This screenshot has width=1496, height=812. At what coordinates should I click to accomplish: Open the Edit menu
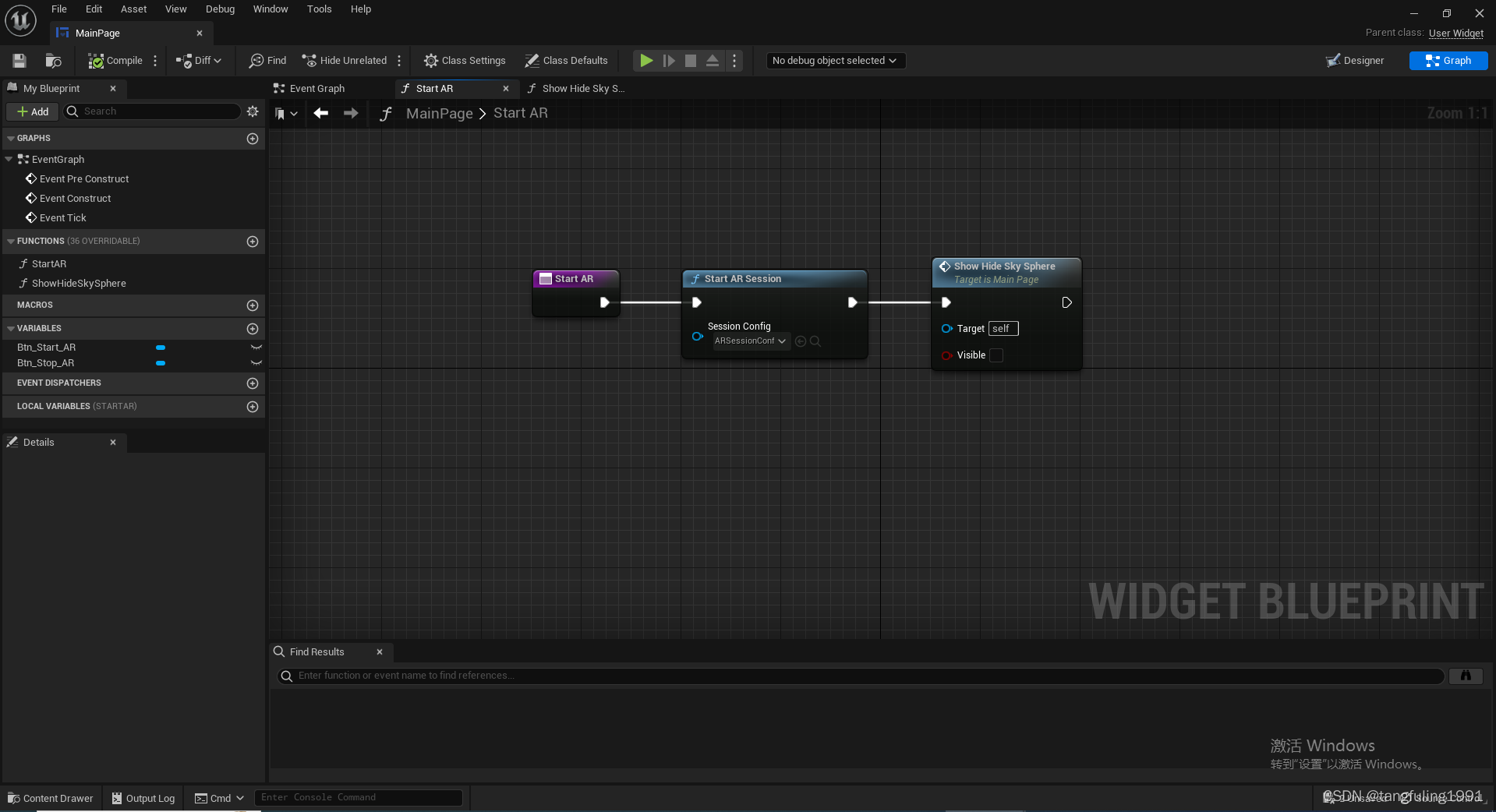pos(94,9)
